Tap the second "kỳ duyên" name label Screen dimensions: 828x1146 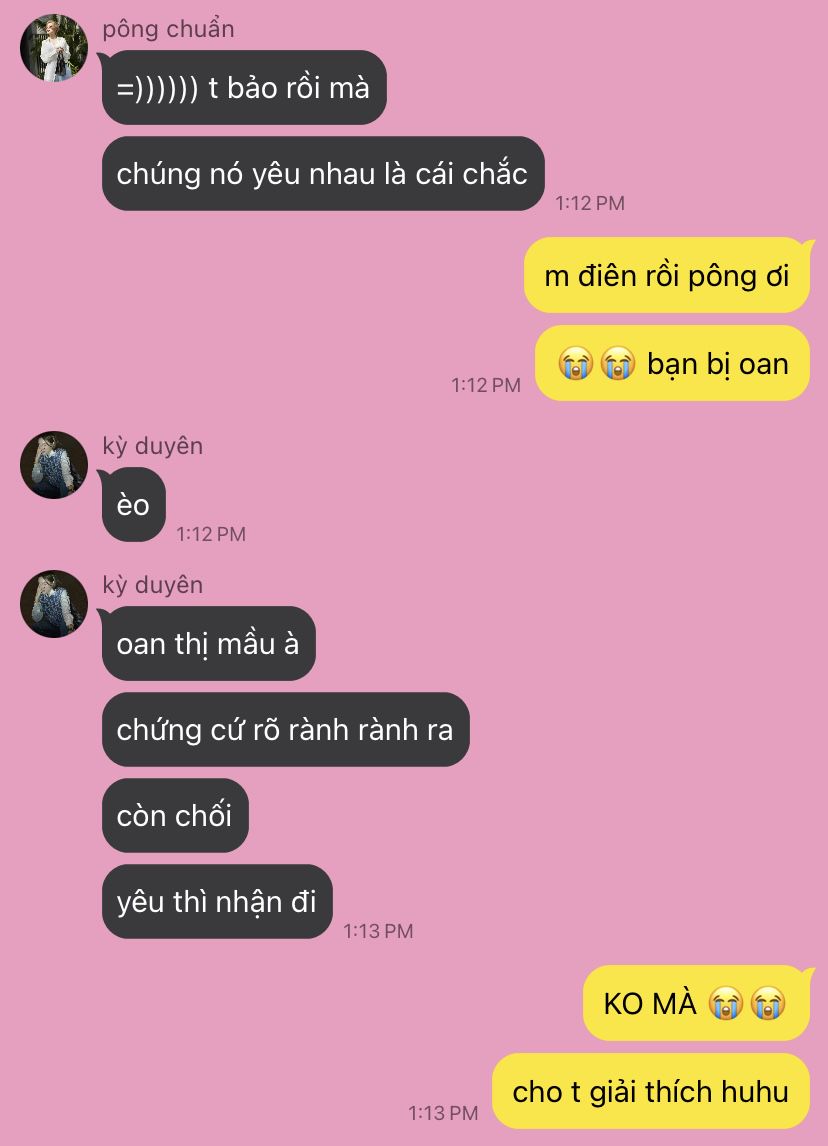153,585
